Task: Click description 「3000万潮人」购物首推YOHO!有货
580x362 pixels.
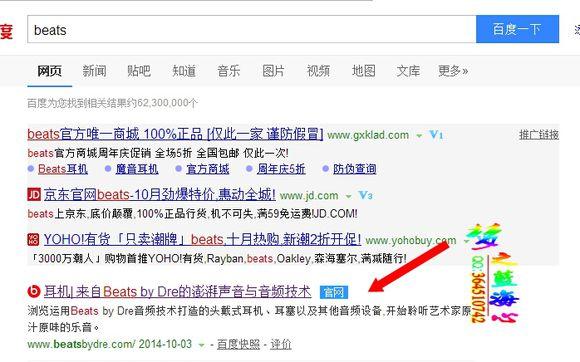Action: (218, 258)
